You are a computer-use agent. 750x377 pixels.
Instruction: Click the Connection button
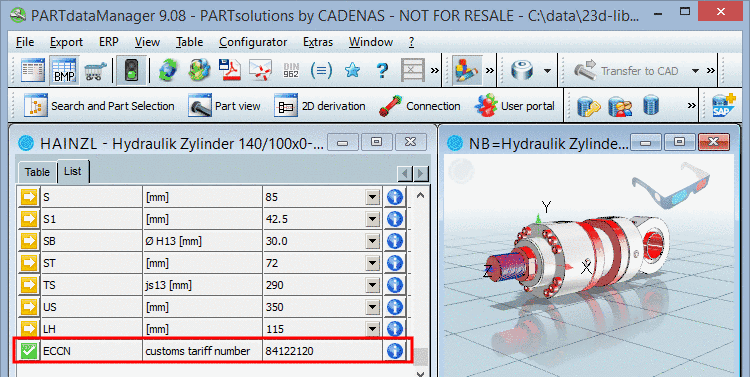[x=419, y=106]
